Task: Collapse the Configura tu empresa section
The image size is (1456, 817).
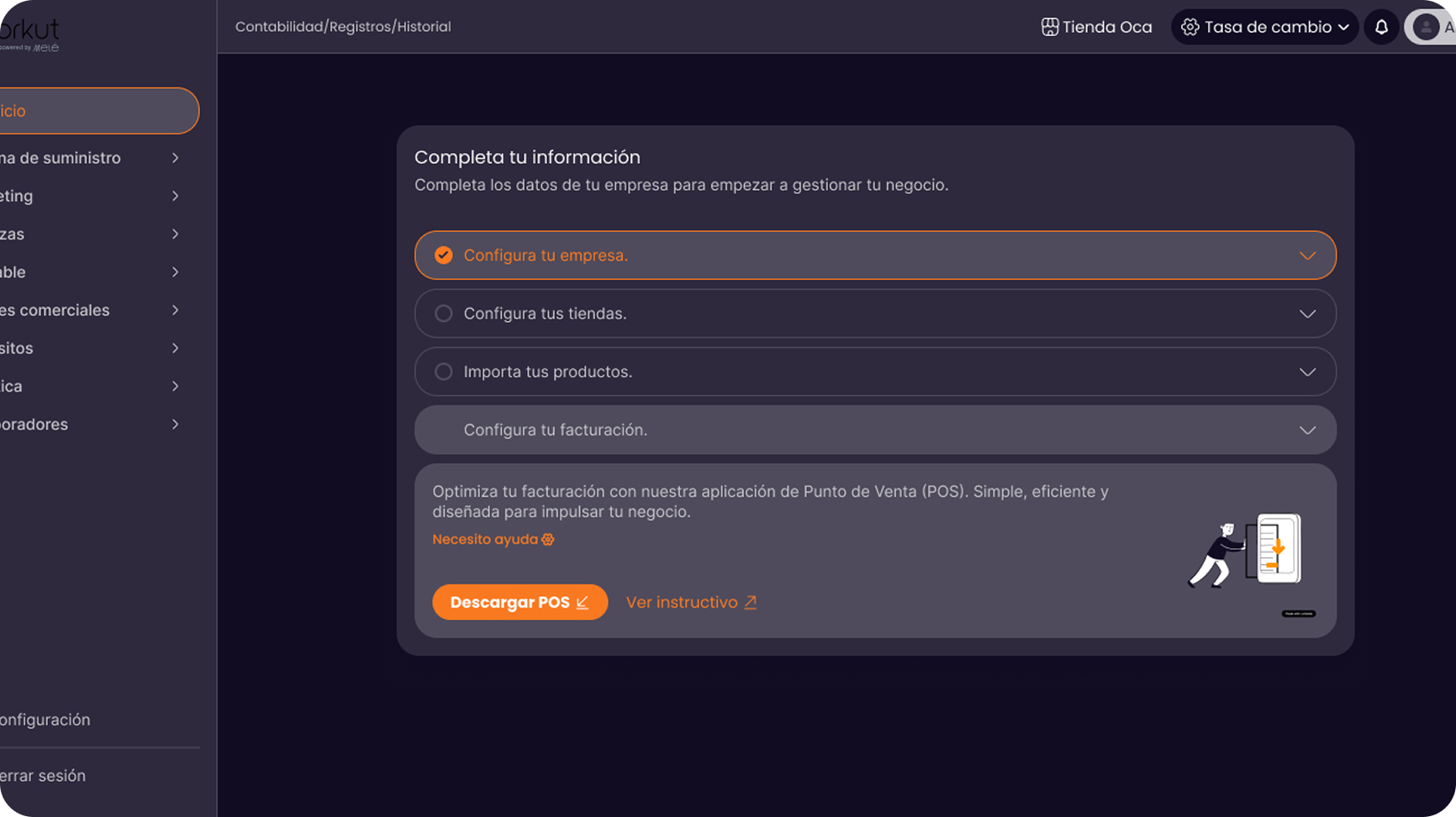Action: [1307, 255]
